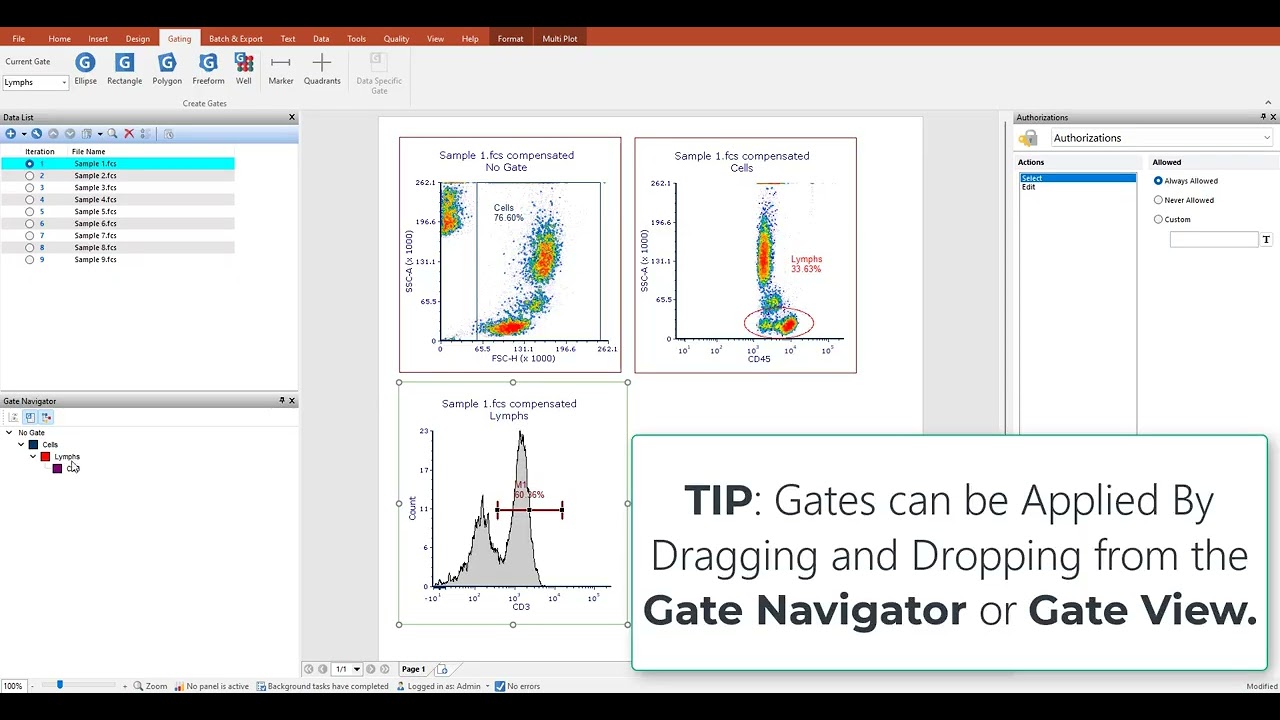Open data properties wrench icon in Data List
This screenshot has width=1280, height=720.
click(37, 134)
